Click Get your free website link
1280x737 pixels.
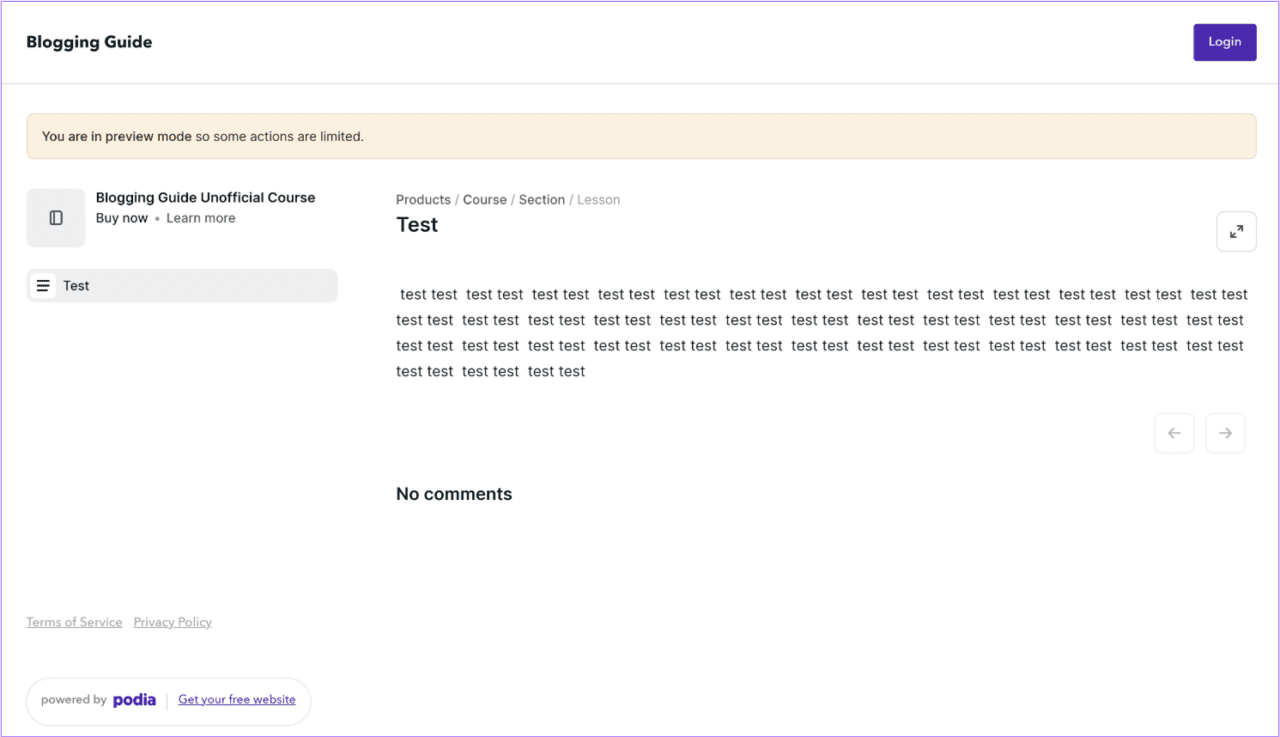237,699
